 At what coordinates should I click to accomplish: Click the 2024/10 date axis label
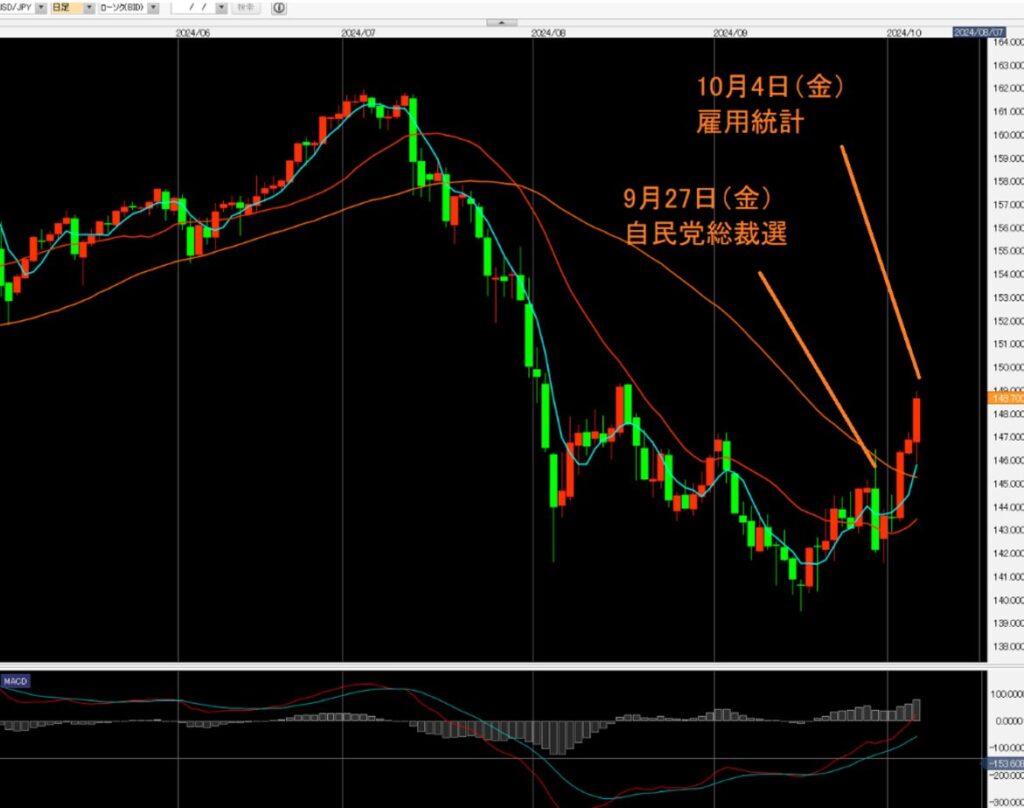[x=903, y=32]
